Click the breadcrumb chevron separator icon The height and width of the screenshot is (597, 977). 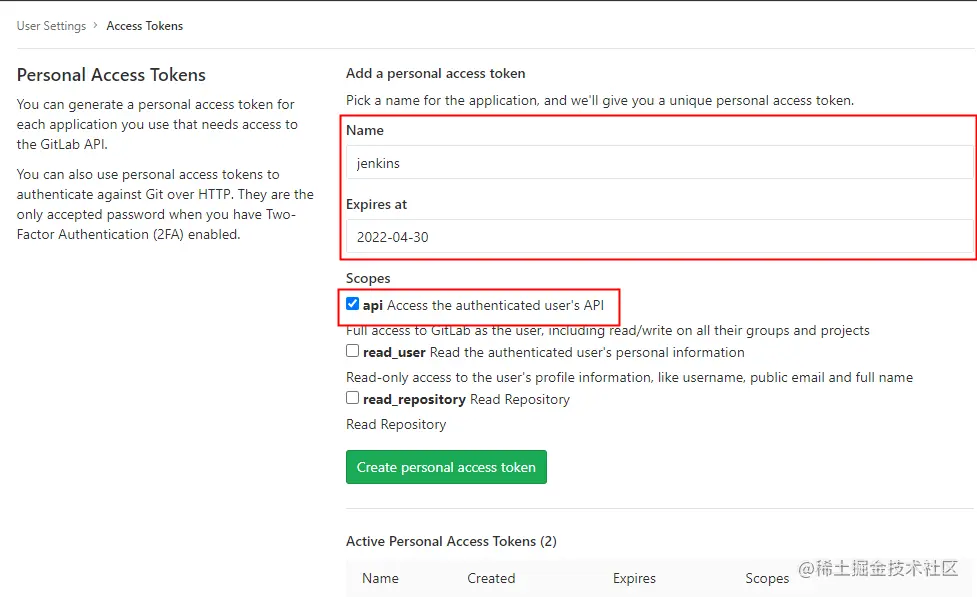96,26
